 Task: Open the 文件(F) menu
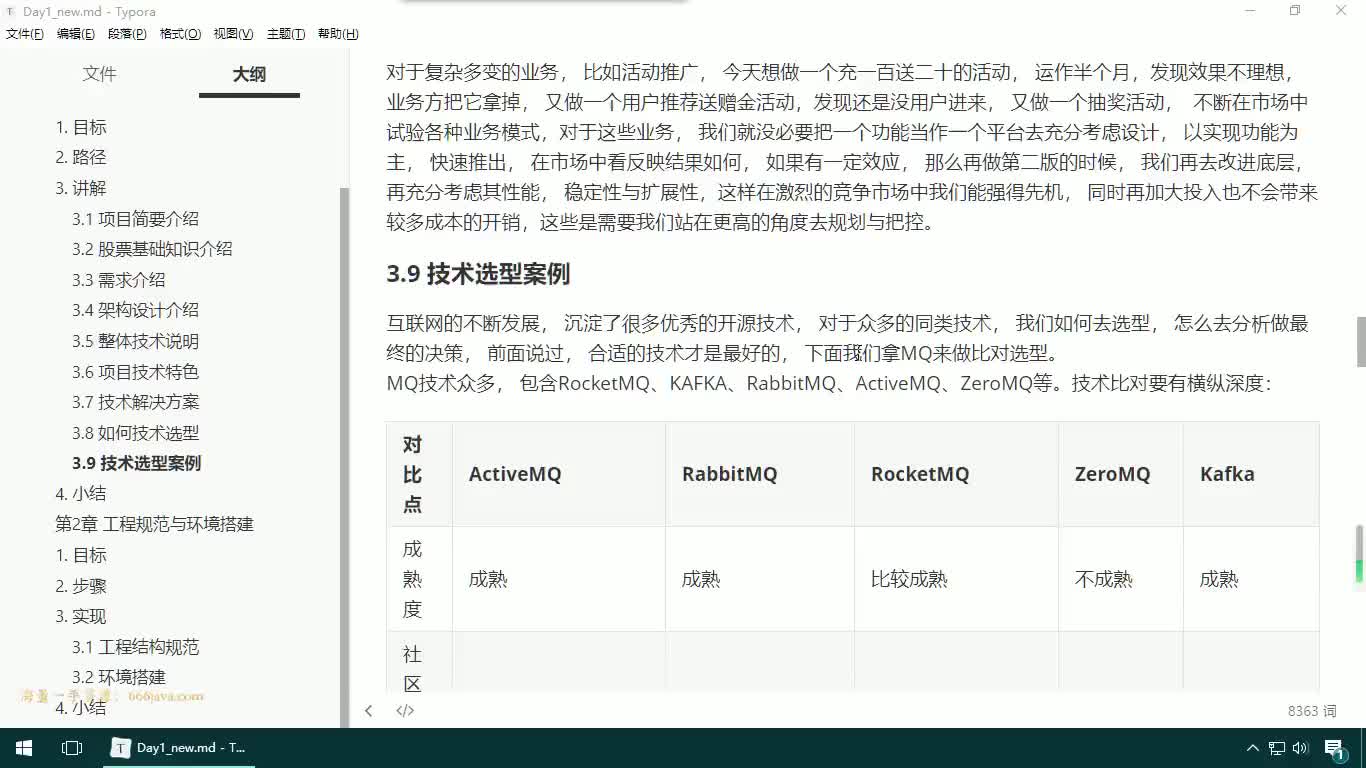[x=25, y=34]
